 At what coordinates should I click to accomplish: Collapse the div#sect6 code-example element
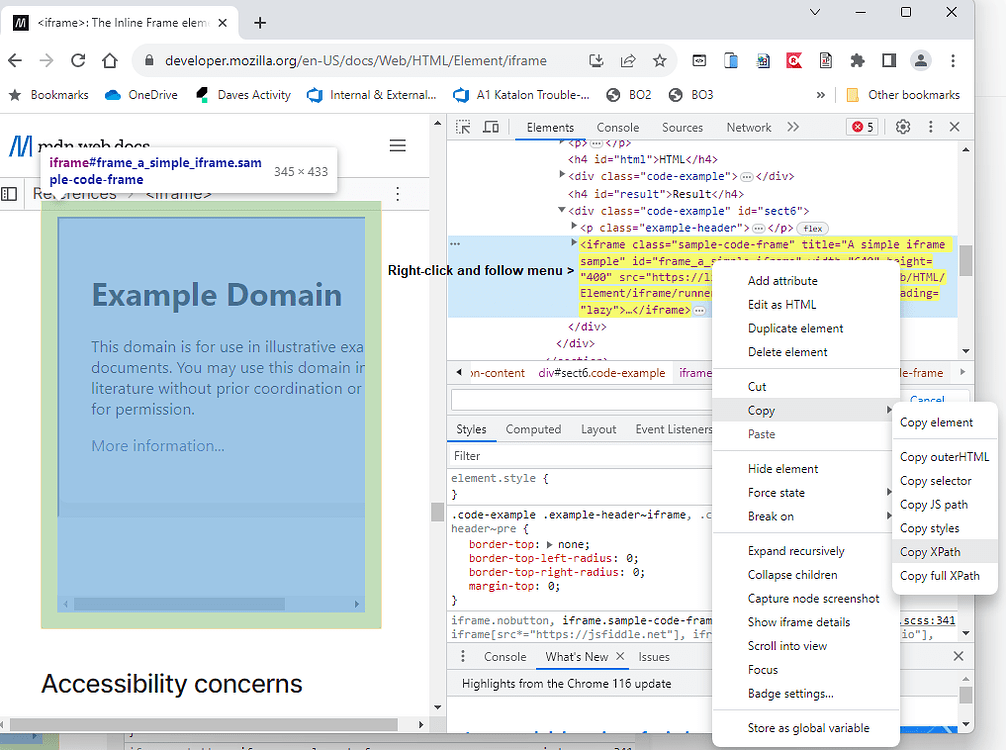pos(562,211)
